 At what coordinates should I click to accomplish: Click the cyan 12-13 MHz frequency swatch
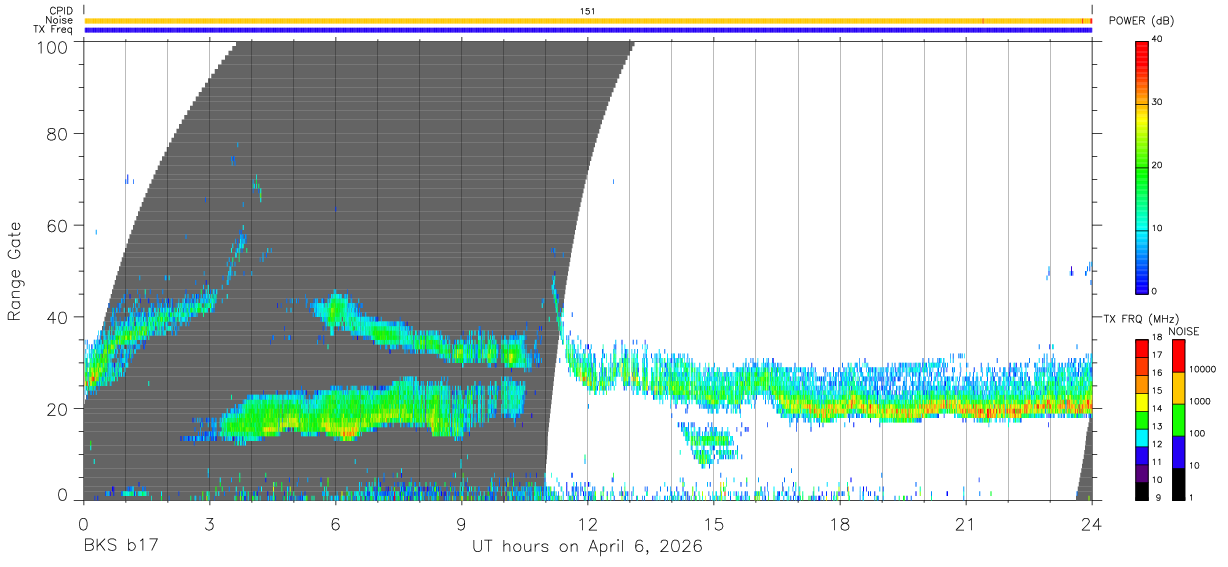[1141, 437]
